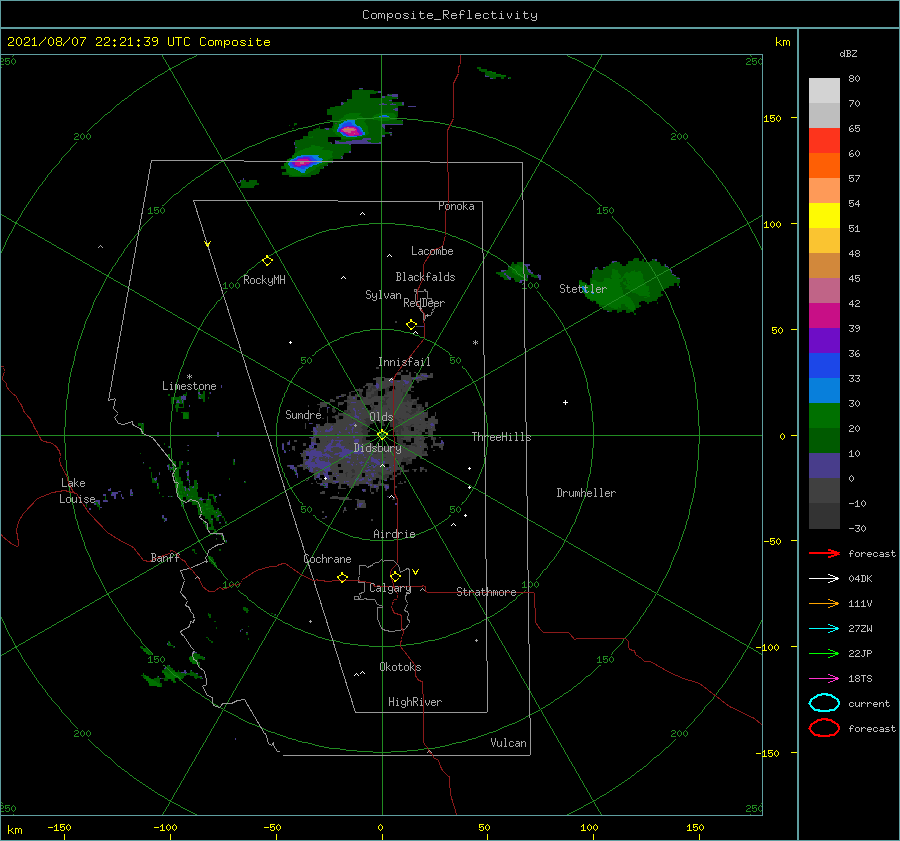Click the white cross marker east of ThreeHills

tap(565, 402)
